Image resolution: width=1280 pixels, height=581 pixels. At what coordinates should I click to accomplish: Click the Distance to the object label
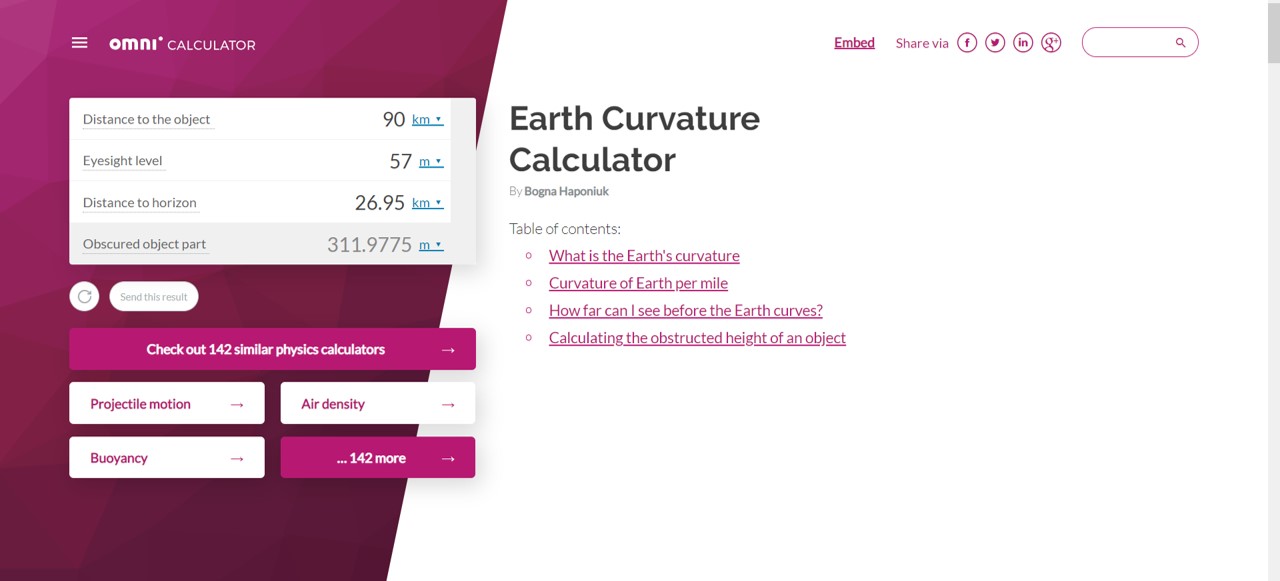click(x=146, y=119)
